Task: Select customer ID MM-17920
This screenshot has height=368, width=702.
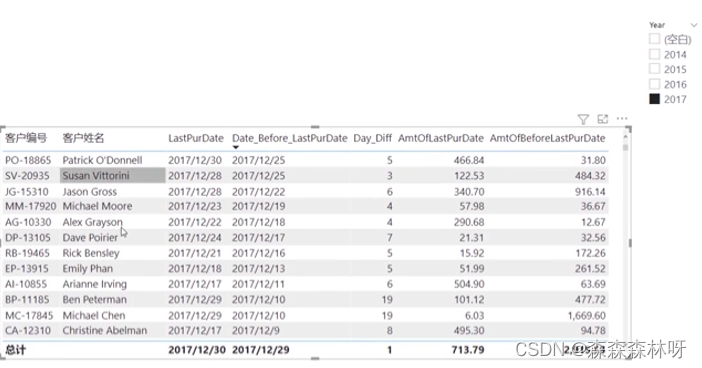Action: (30, 206)
